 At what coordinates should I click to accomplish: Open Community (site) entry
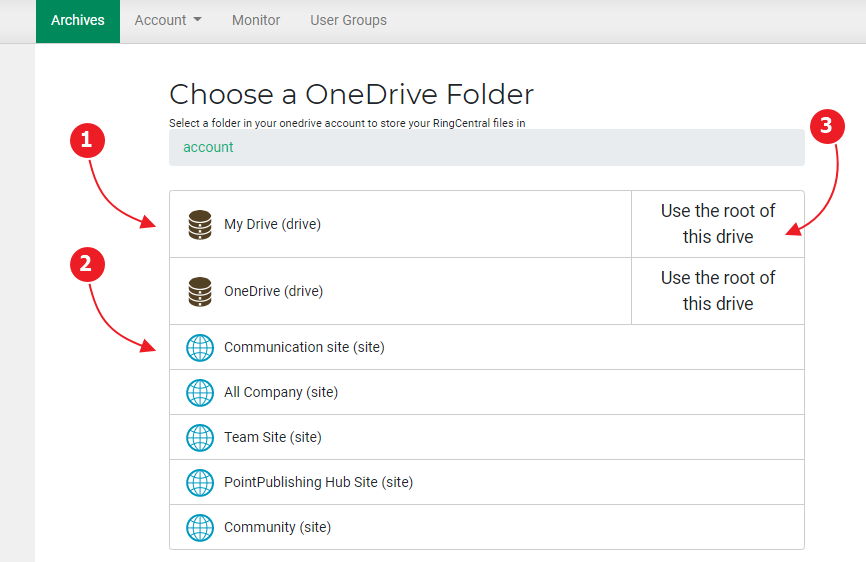(487, 527)
